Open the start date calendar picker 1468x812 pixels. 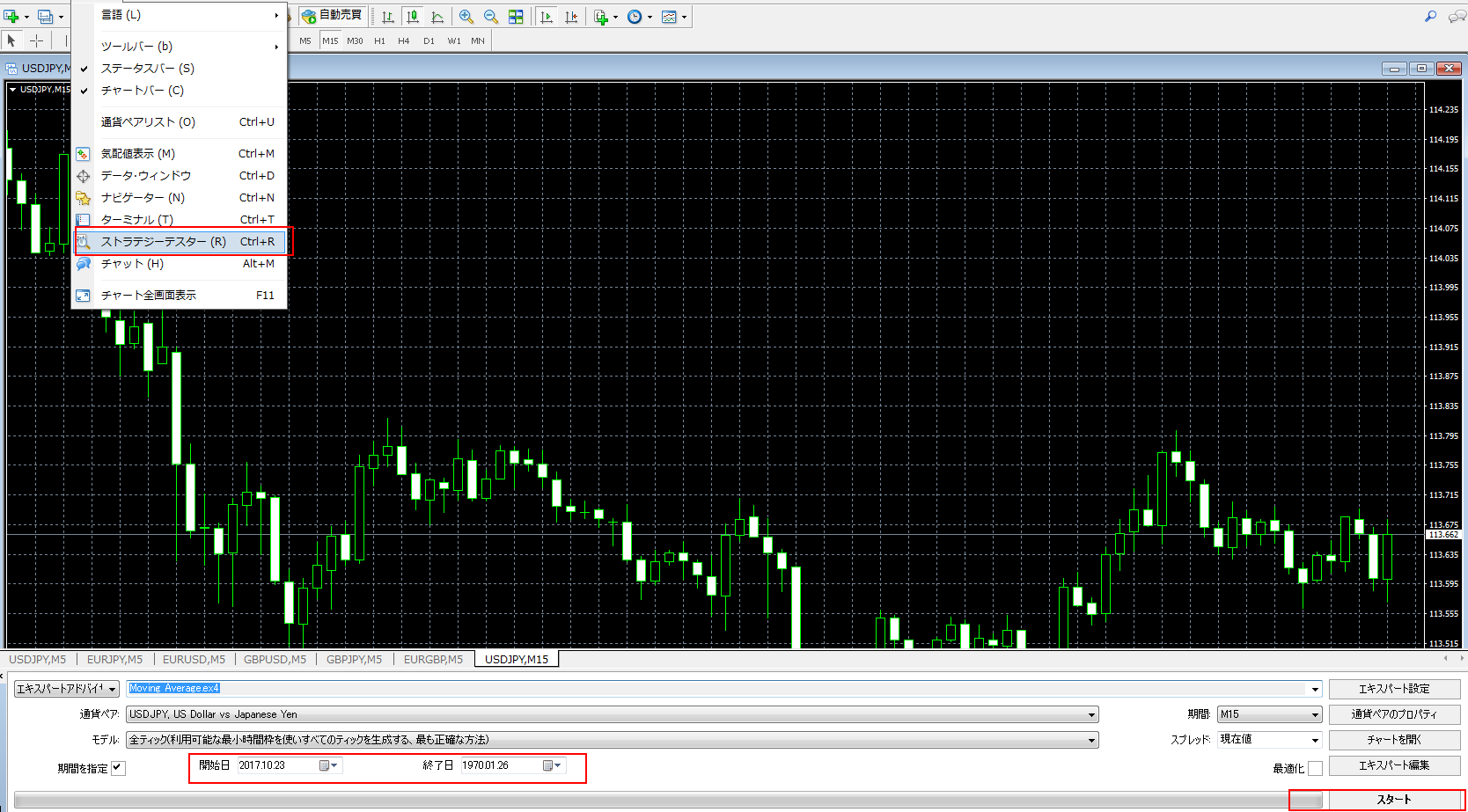[328, 765]
